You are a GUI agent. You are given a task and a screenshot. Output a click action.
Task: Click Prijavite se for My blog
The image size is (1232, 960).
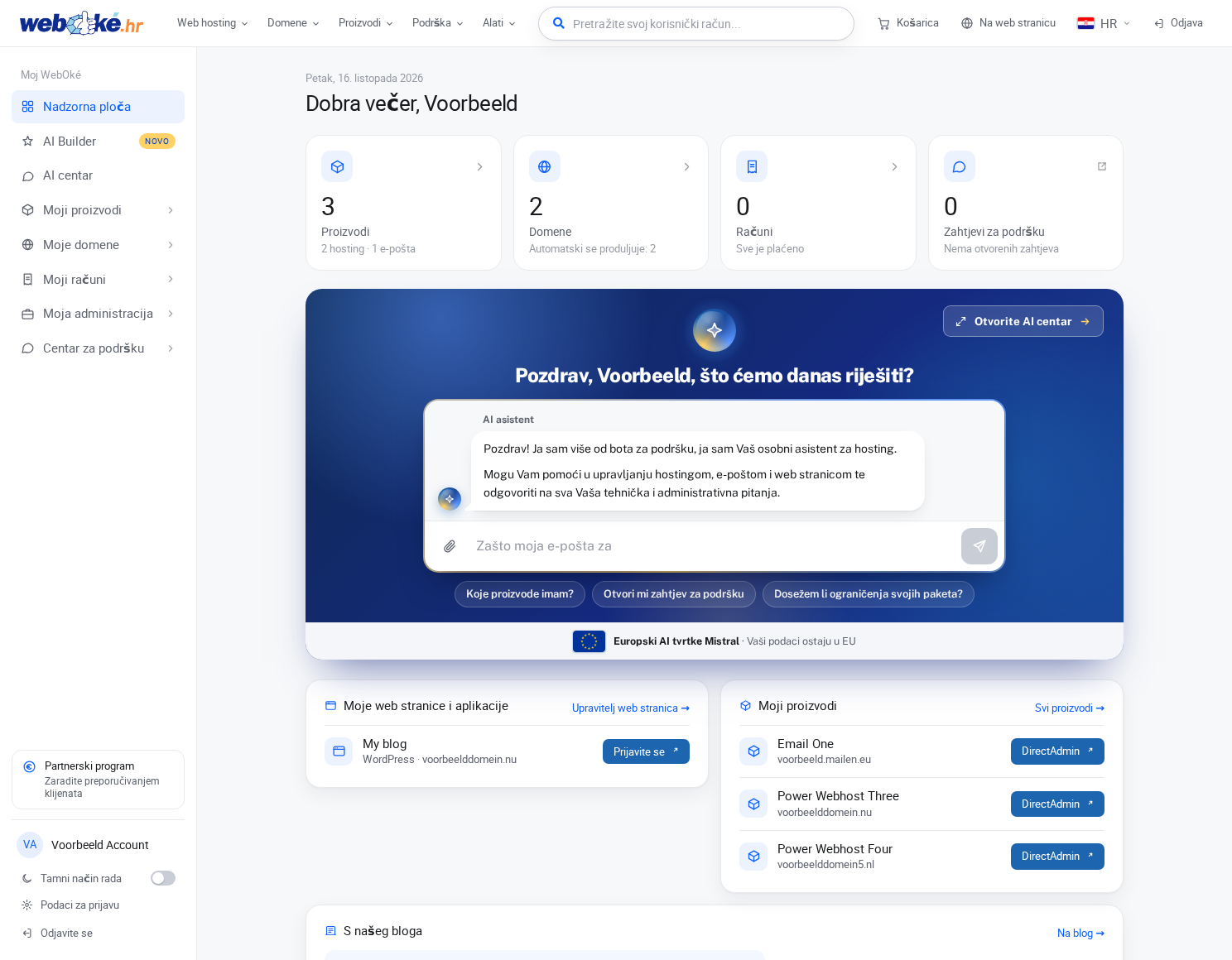[646, 751]
